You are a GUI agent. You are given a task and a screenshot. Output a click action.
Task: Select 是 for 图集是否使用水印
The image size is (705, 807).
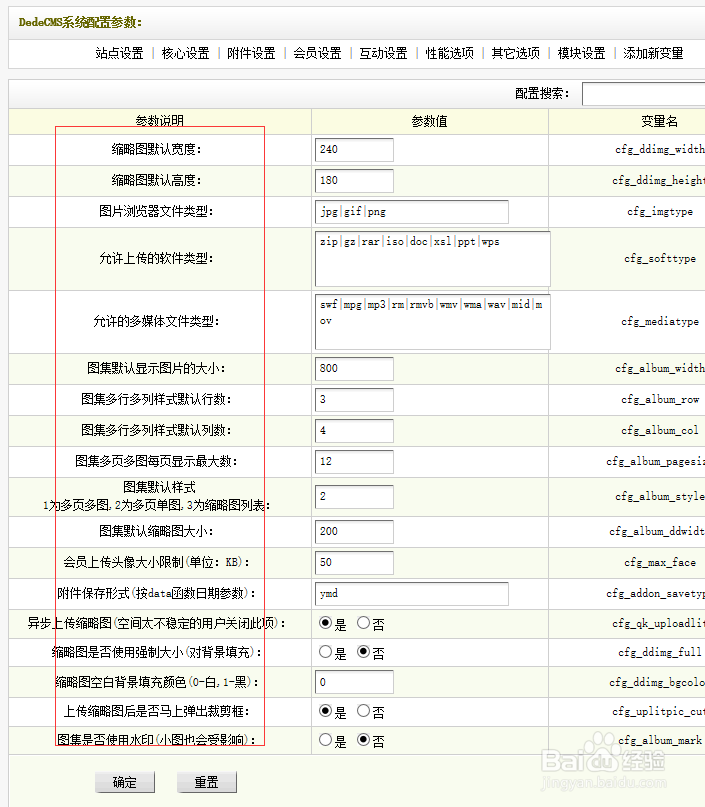click(x=325, y=740)
